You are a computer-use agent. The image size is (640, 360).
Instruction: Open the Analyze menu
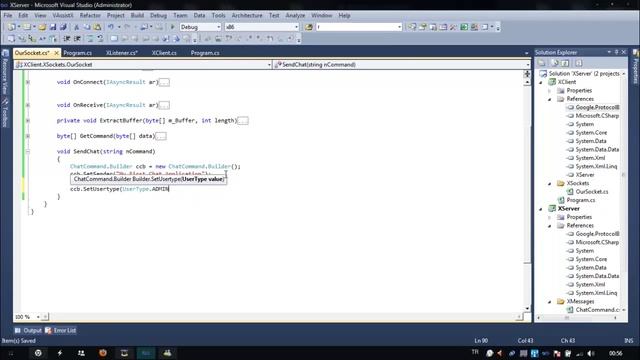click(x=295, y=16)
